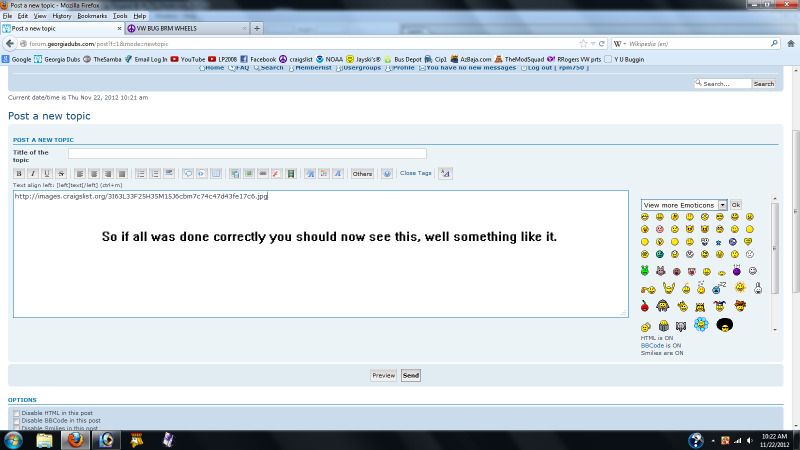Open Windows Explorer from the taskbar
Image resolution: width=800 pixels, height=450 pixels.
point(44,440)
